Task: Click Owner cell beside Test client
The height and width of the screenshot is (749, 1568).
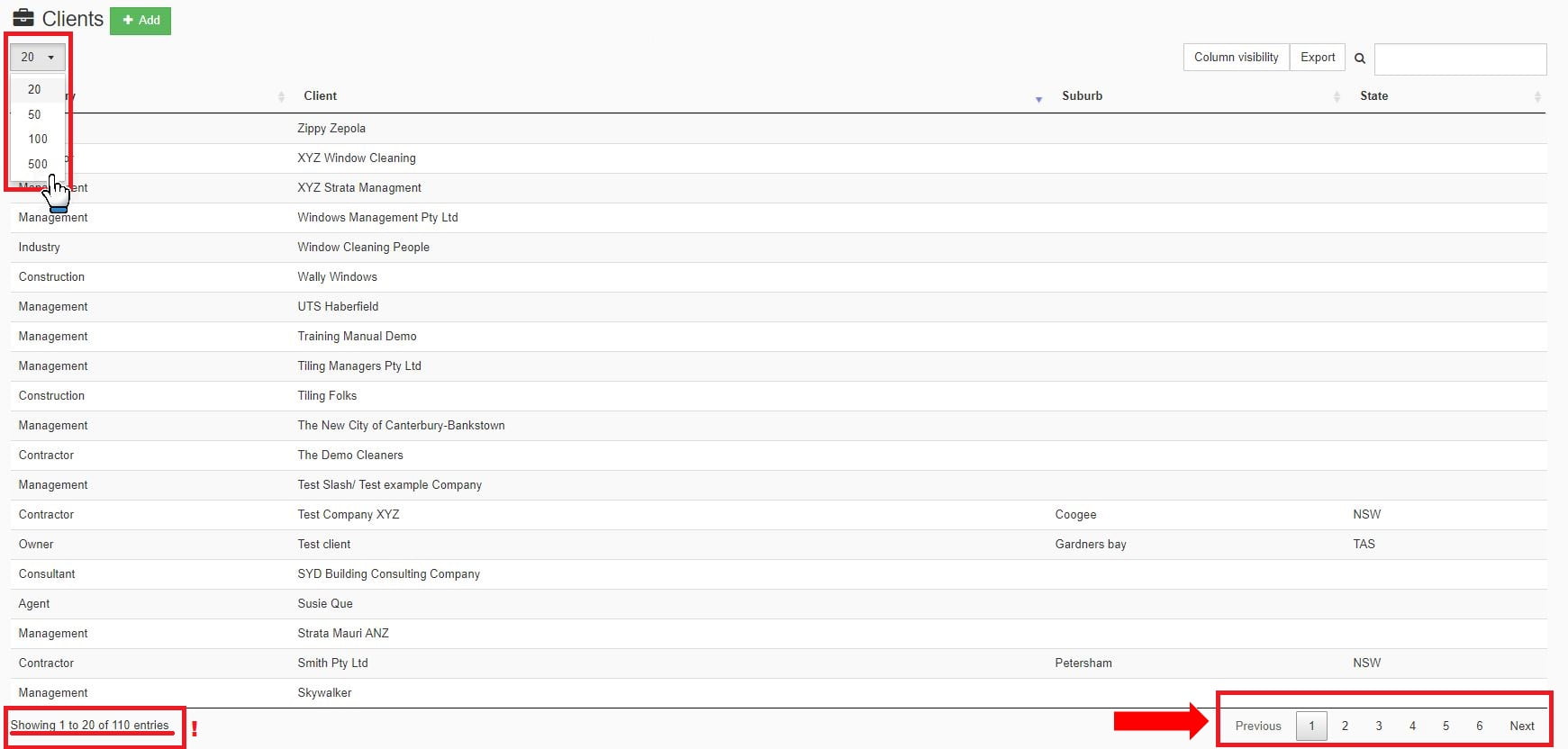Action: (x=36, y=544)
